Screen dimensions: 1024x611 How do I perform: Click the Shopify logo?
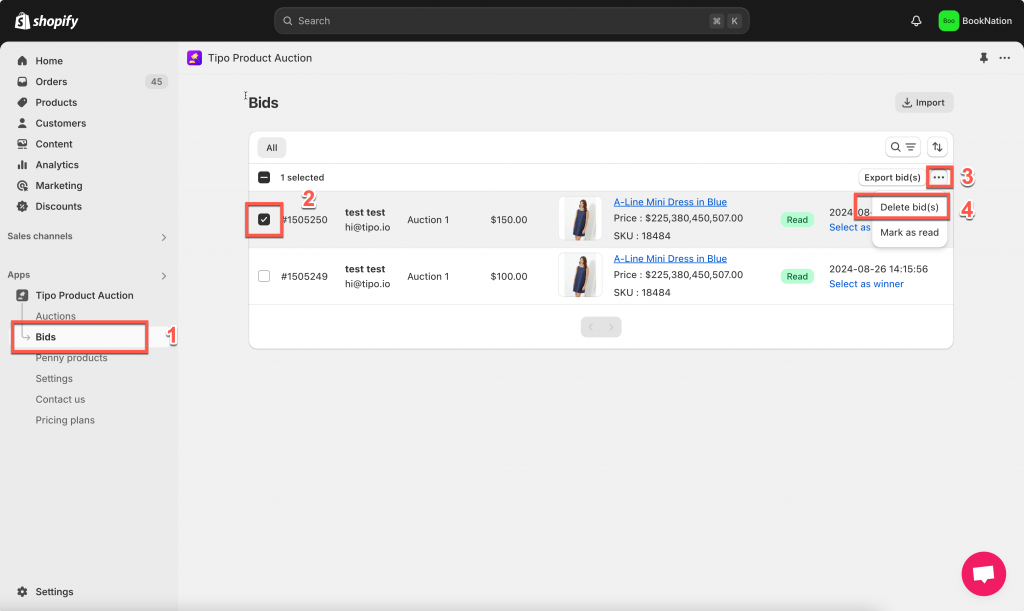click(x=46, y=21)
